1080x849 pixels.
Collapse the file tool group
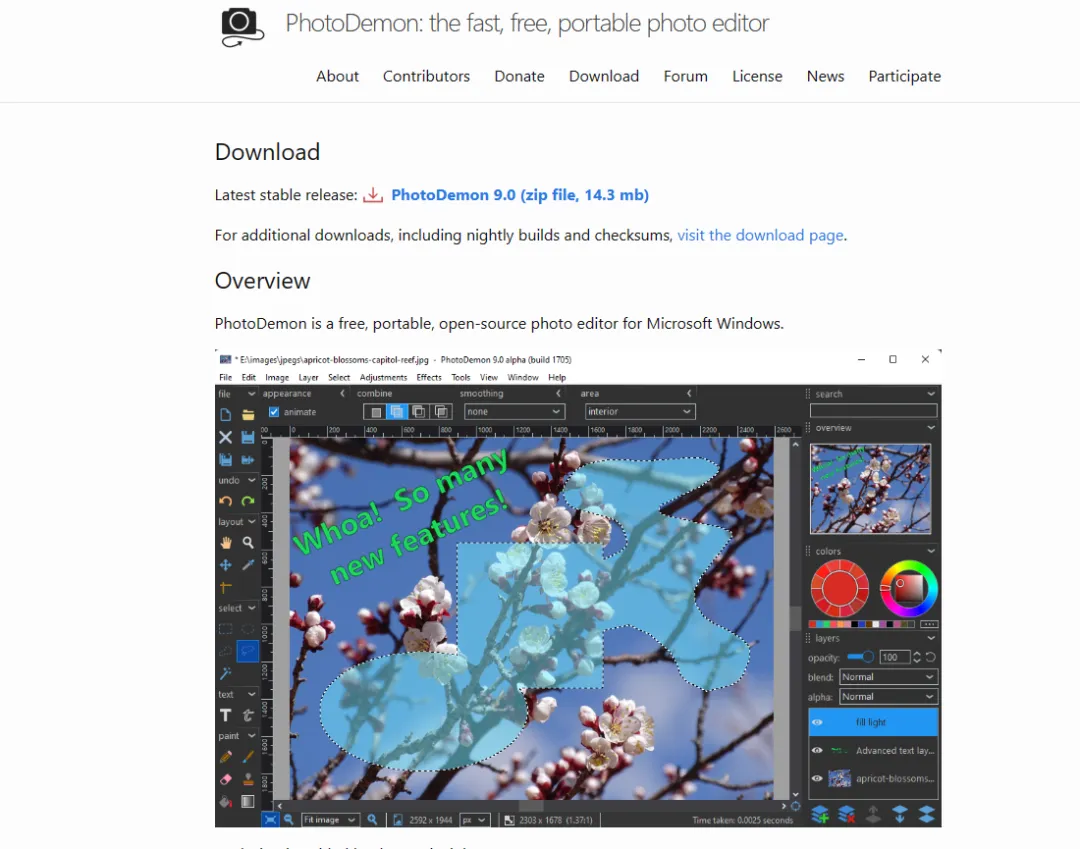coord(251,394)
